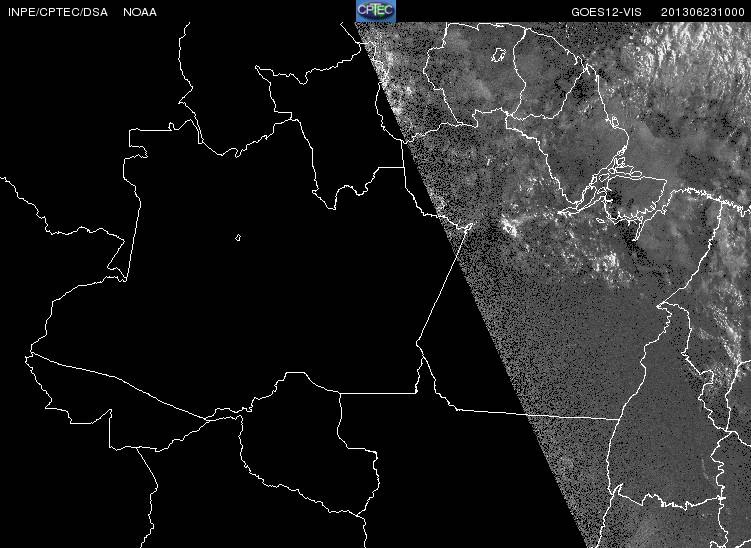The height and width of the screenshot is (548, 751).
Task: Click the NOAA label in header
Action: tap(140, 12)
